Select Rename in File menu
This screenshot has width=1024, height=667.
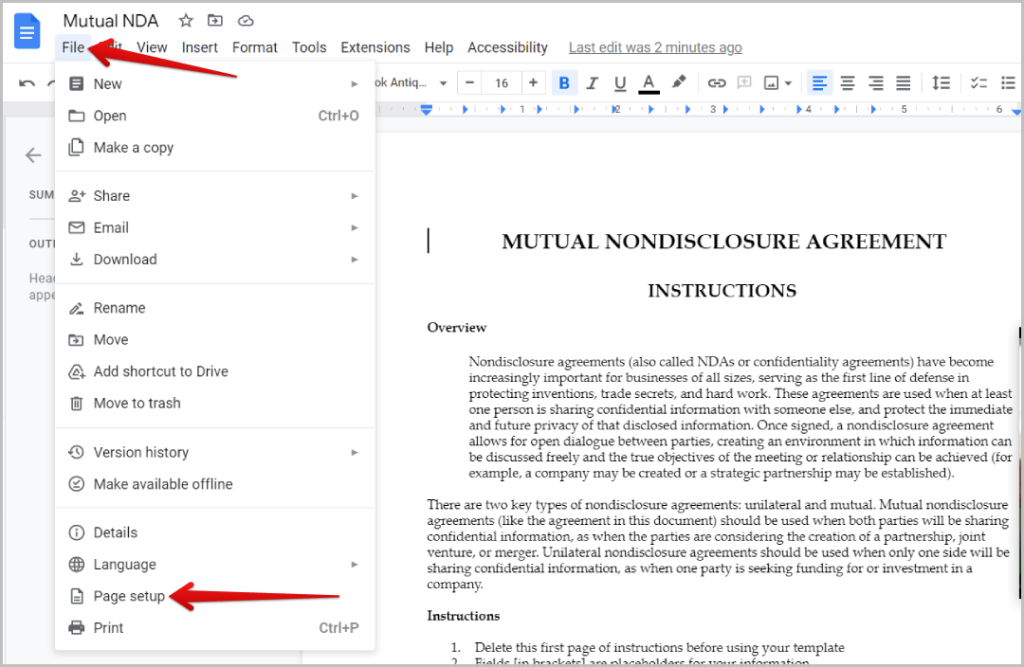tap(214, 308)
